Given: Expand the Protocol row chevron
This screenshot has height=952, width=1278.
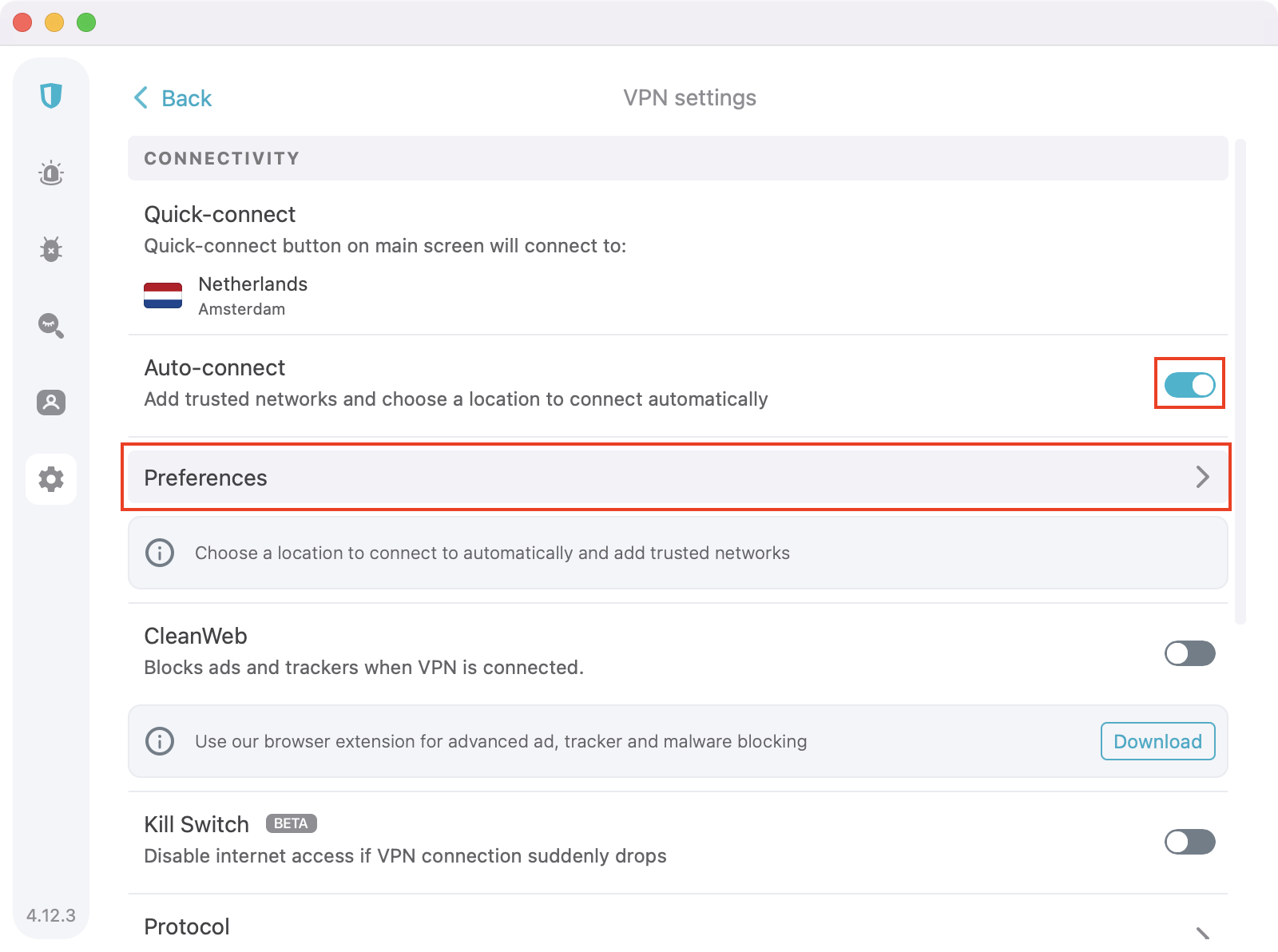Looking at the screenshot, I should 1202,933.
